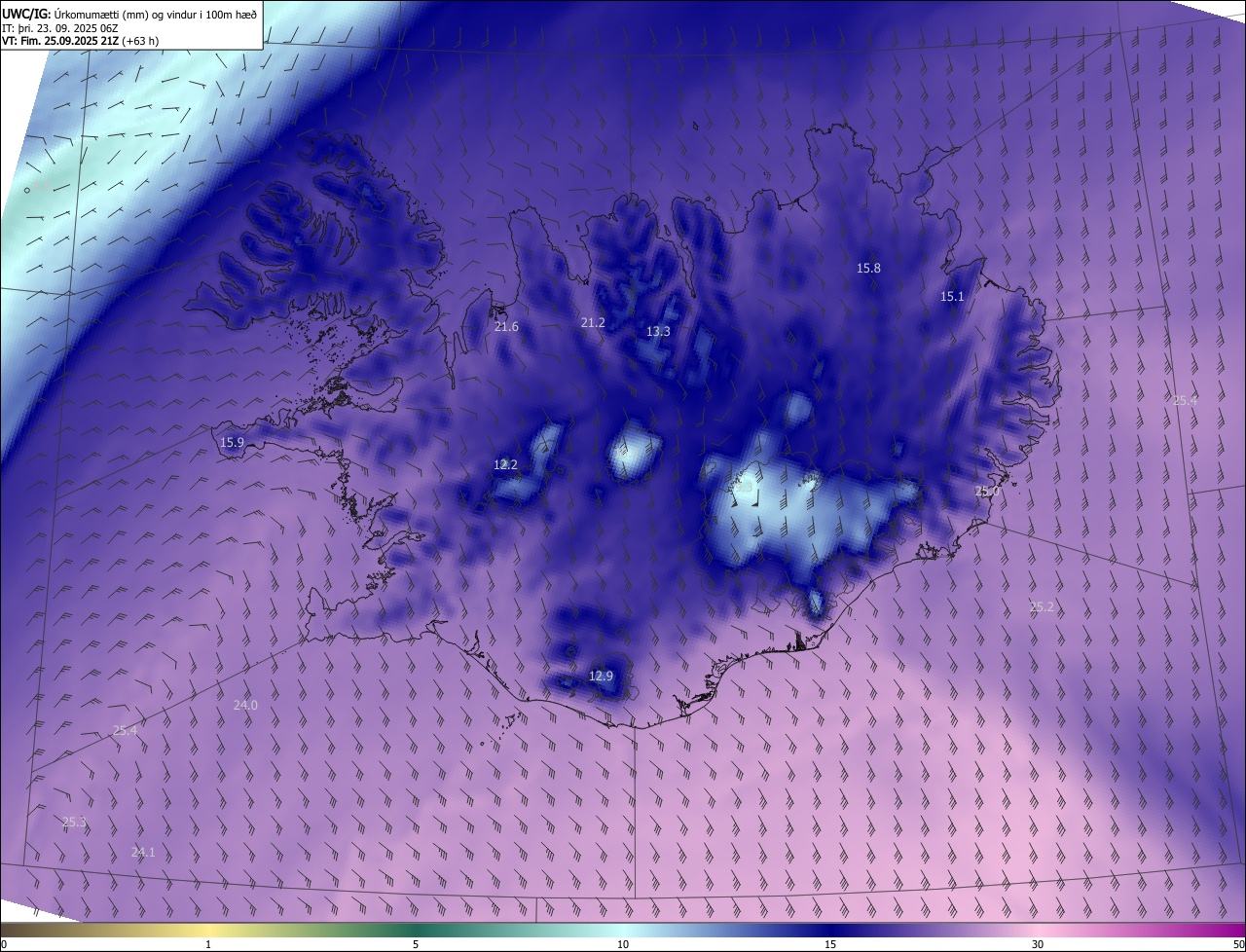Image resolution: width=1246 pixels, height=952 pixels.
Task: Click the valid time line "VT: Fim. 25.09.2025 21Z"
Action: 60,41
